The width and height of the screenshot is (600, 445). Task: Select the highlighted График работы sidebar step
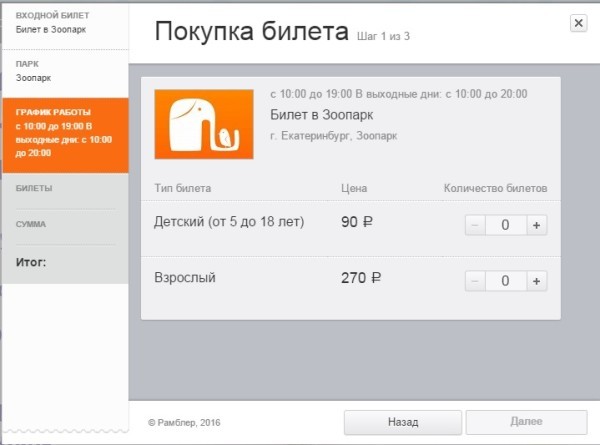[64, 133]
